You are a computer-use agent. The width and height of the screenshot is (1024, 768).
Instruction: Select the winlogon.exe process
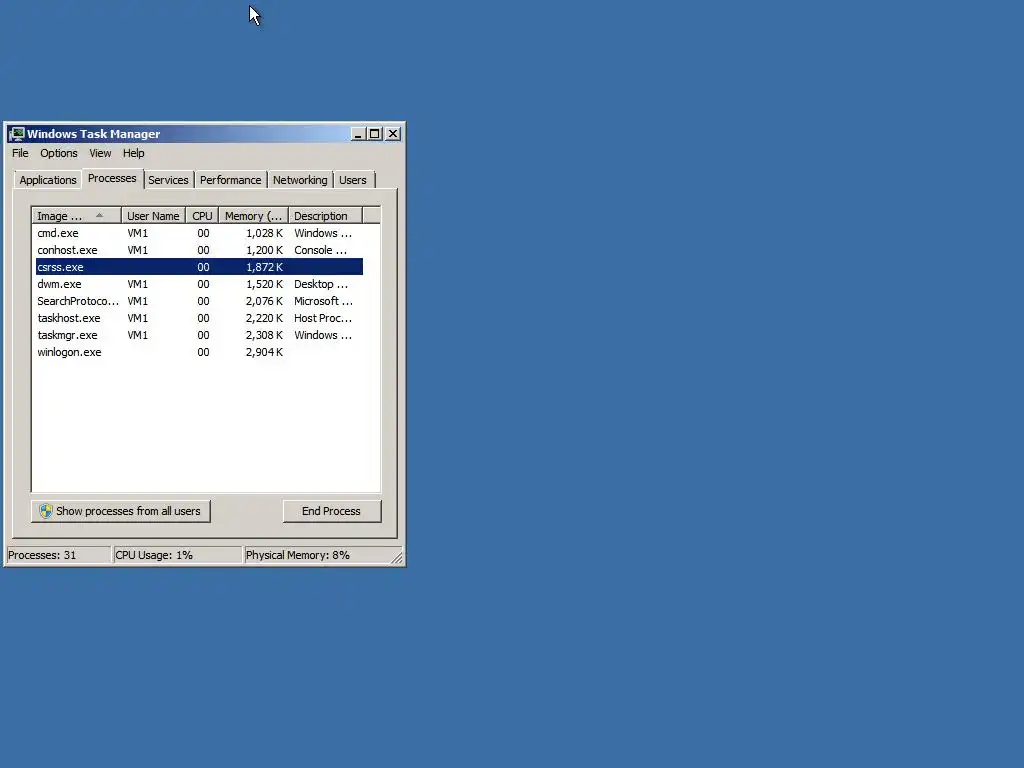pyautogui.click(x=199, y=352)
